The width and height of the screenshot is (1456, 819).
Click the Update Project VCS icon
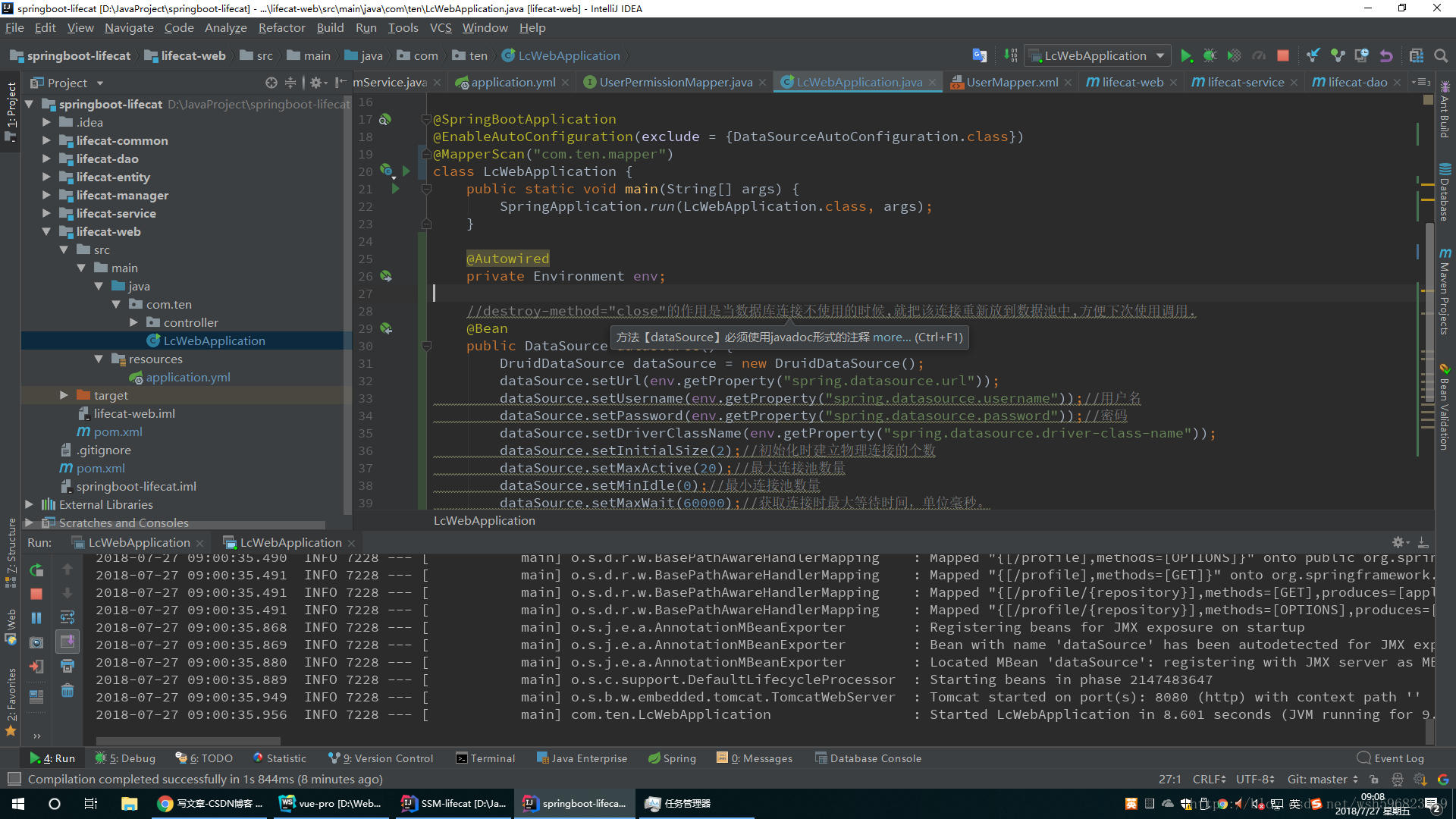(x=1313, y=56)
